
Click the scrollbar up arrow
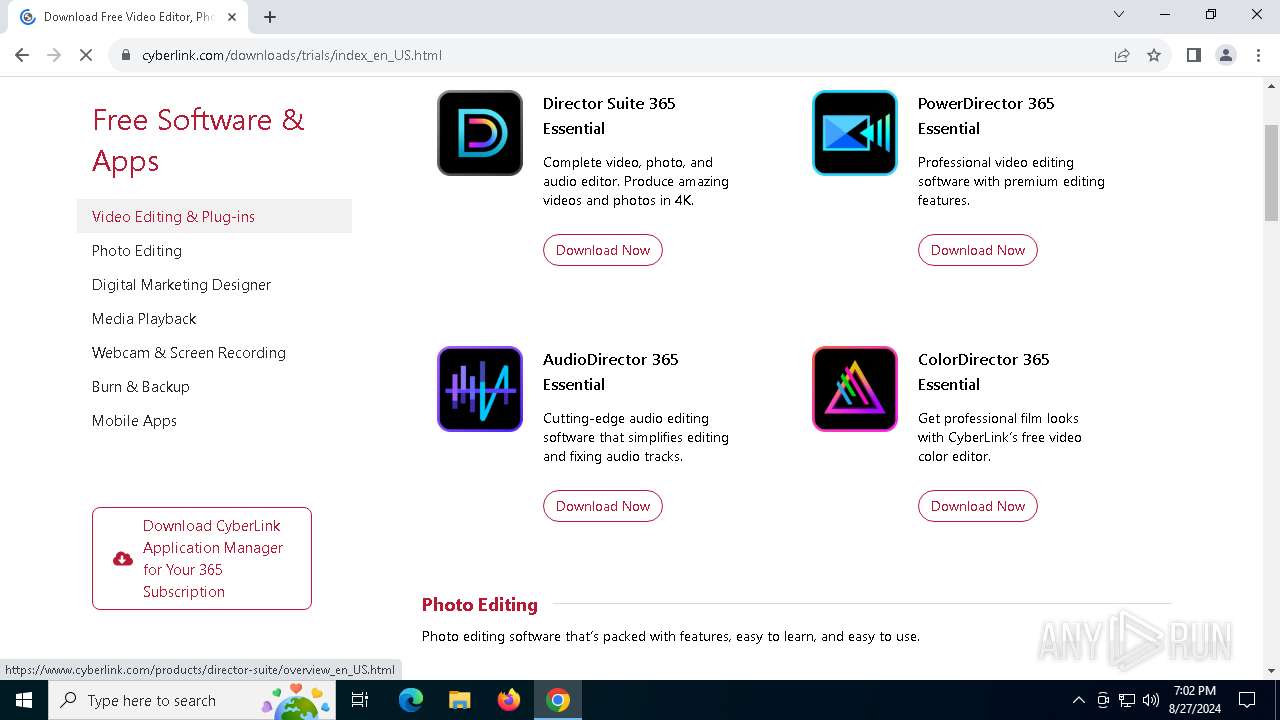[1271, 85]
